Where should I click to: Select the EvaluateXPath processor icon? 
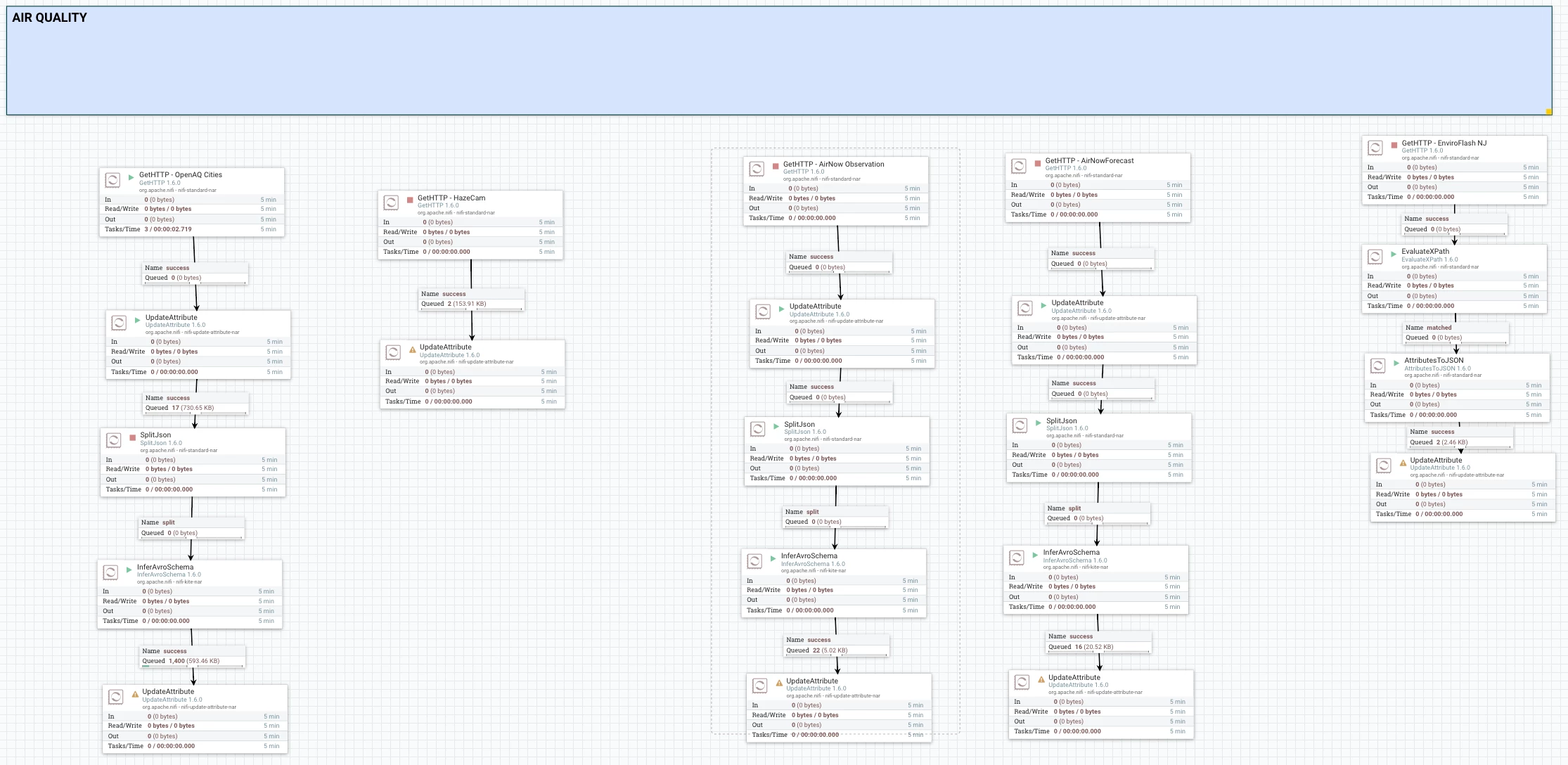[1375, 257]
